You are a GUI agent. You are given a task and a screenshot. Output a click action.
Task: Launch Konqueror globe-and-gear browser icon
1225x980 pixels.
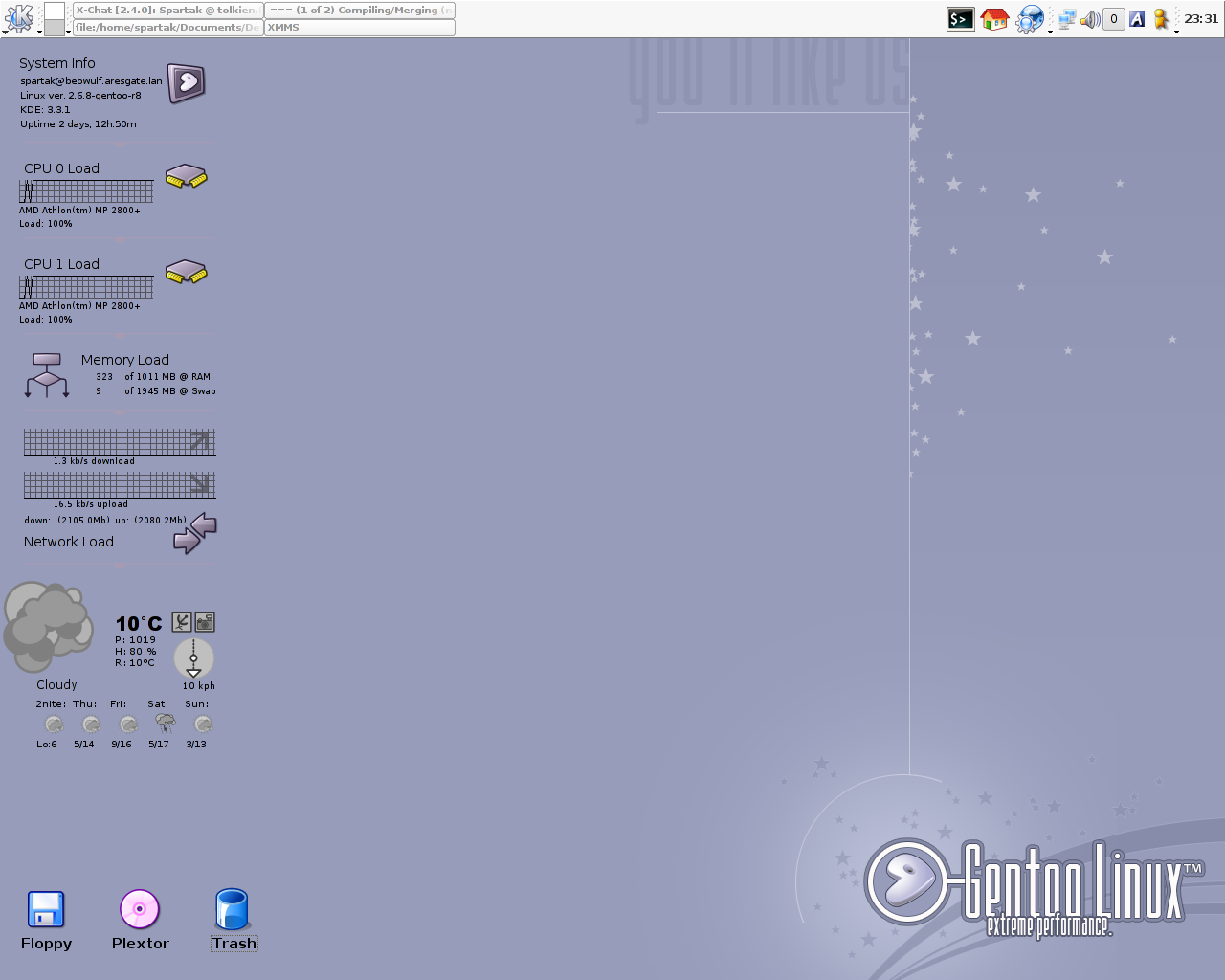tap(1029, 19)
